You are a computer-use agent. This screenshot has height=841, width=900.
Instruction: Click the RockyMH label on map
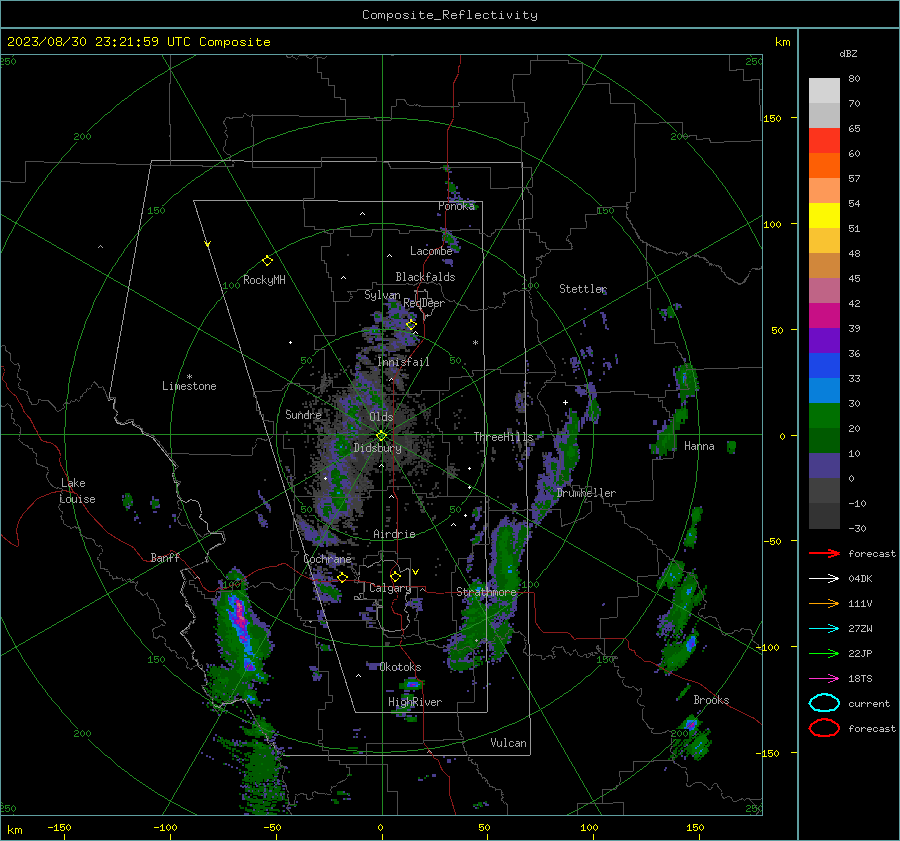point(264,280)
